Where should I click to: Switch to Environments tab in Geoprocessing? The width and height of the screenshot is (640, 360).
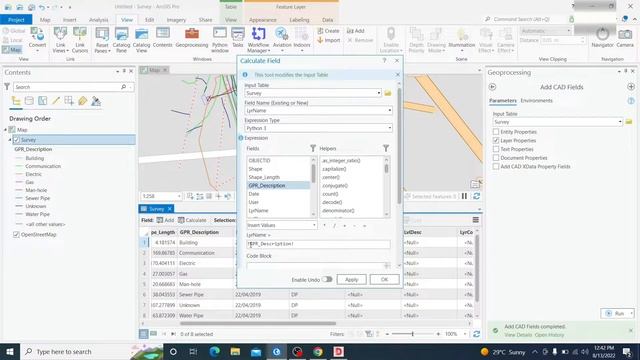pos(536,100)
